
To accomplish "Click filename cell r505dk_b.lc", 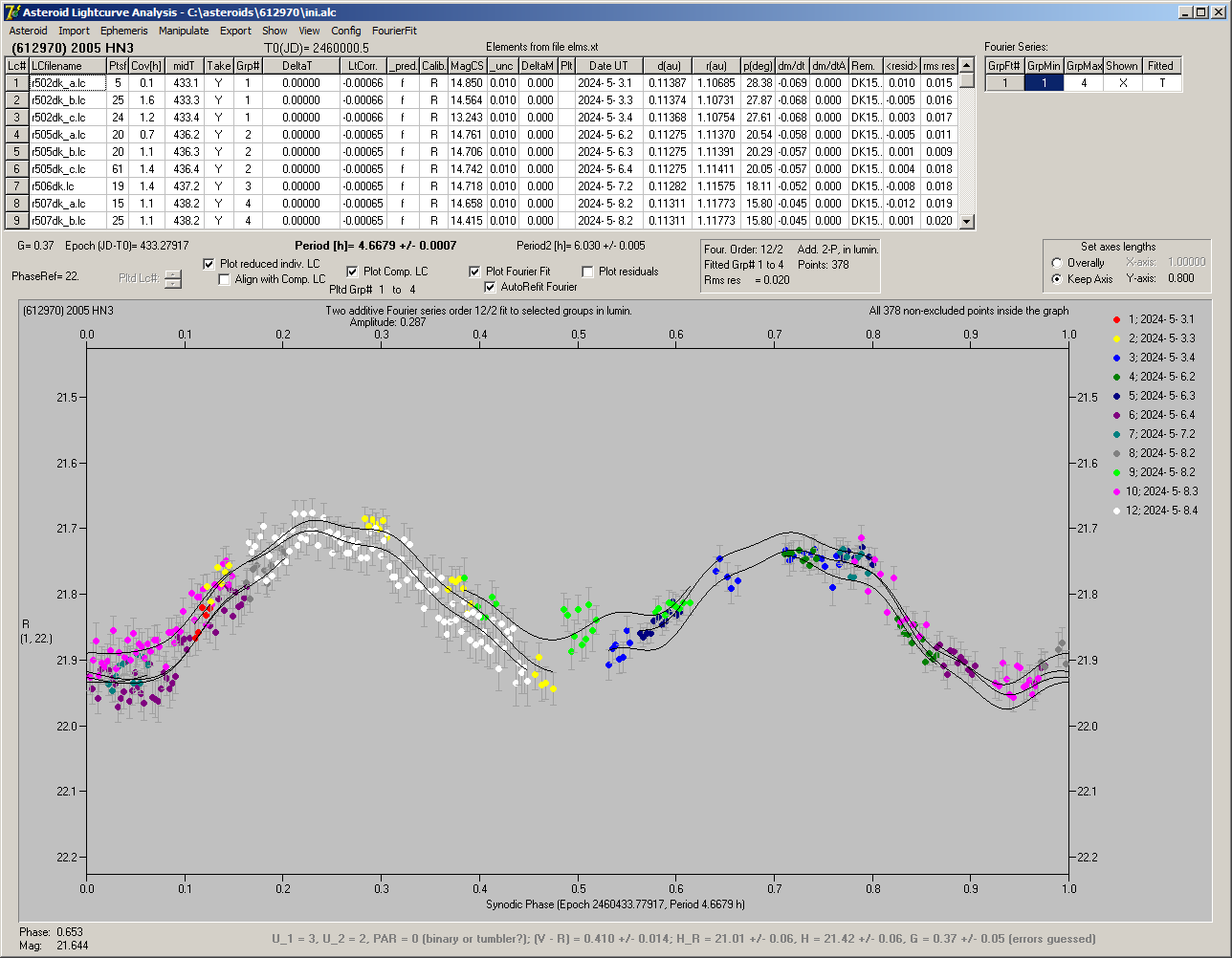I will pos(68,152).
